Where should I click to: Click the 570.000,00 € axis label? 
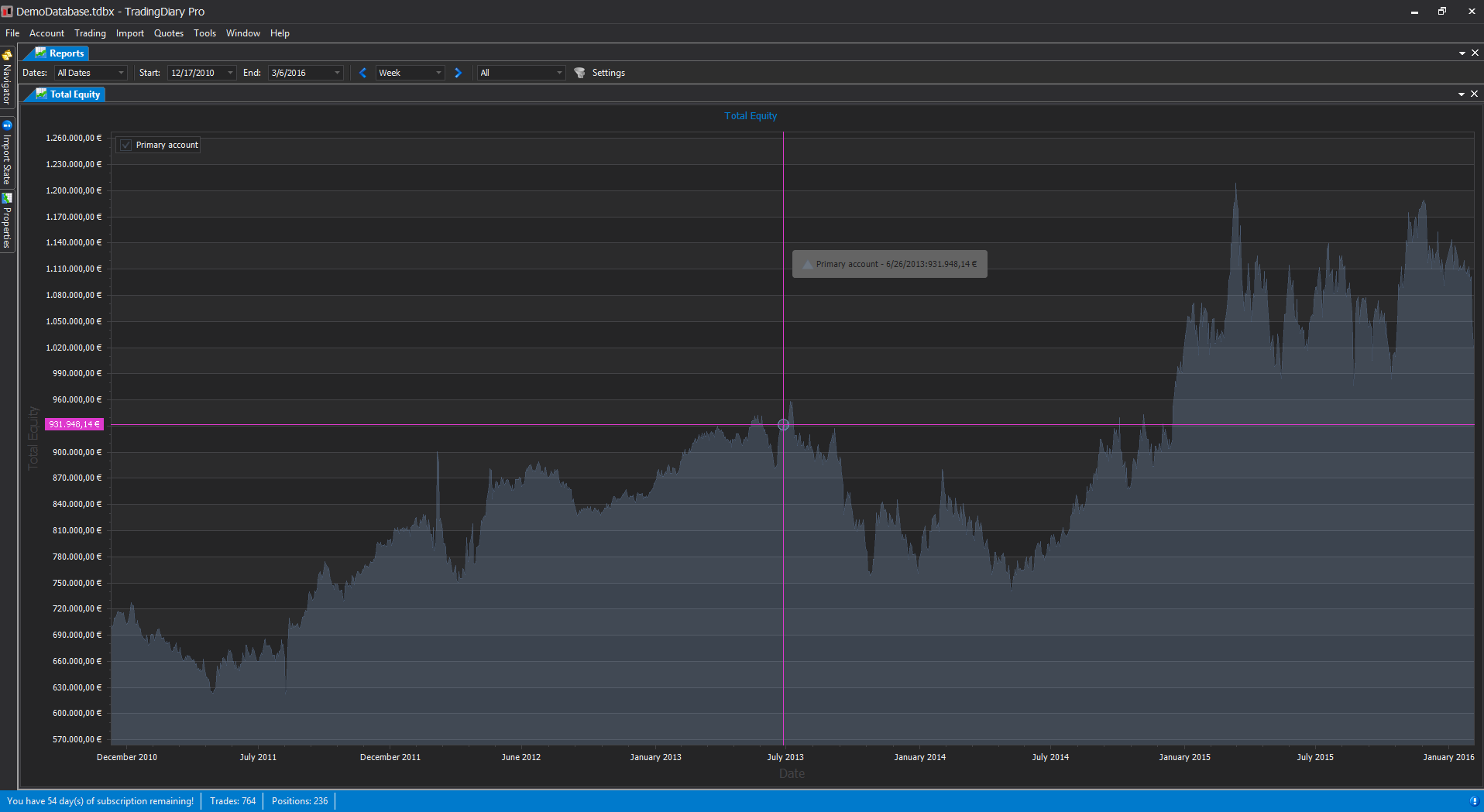(x=77, y=739)
